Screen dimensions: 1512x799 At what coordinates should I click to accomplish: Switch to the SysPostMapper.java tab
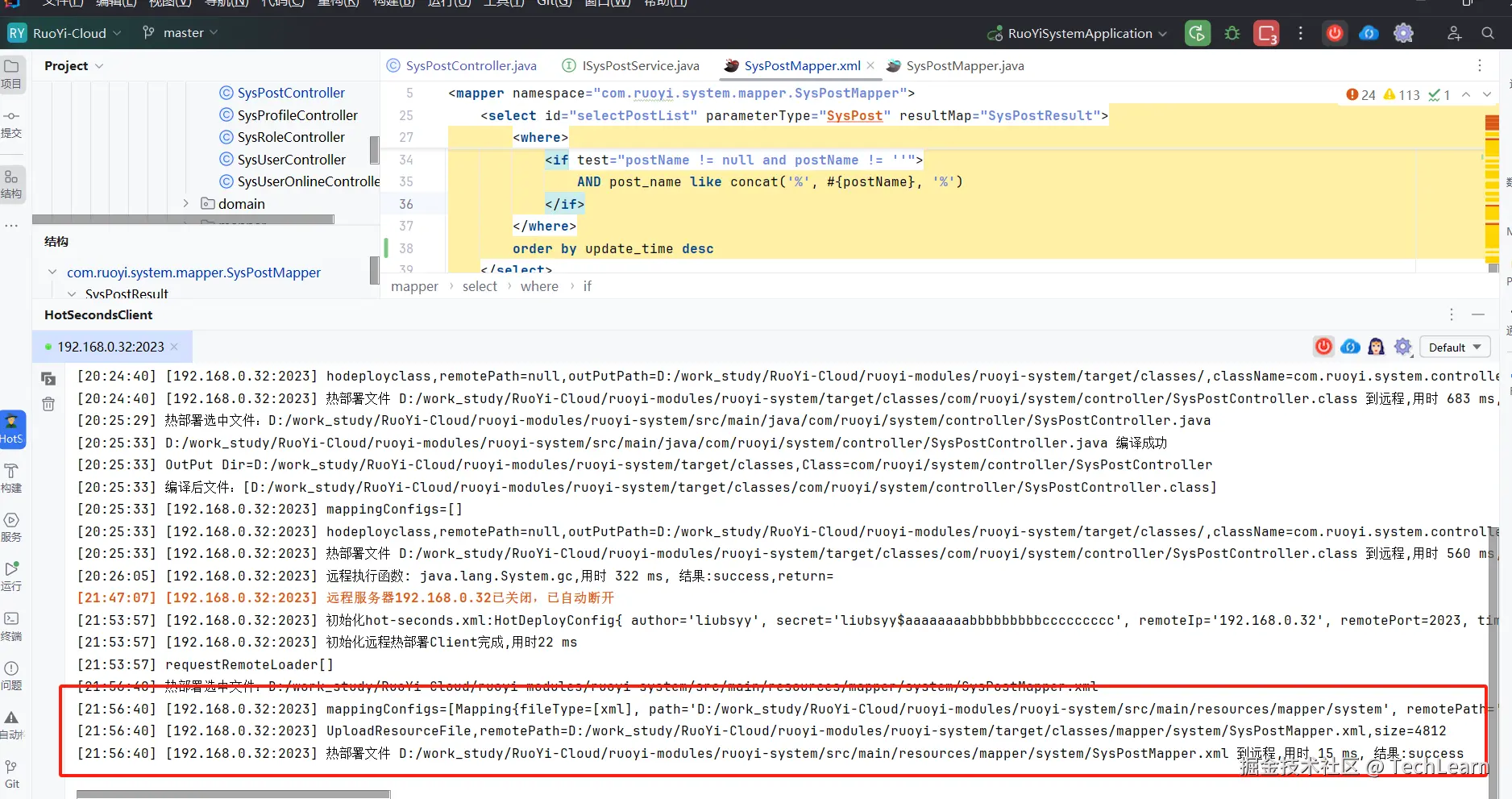click(955, 65)
